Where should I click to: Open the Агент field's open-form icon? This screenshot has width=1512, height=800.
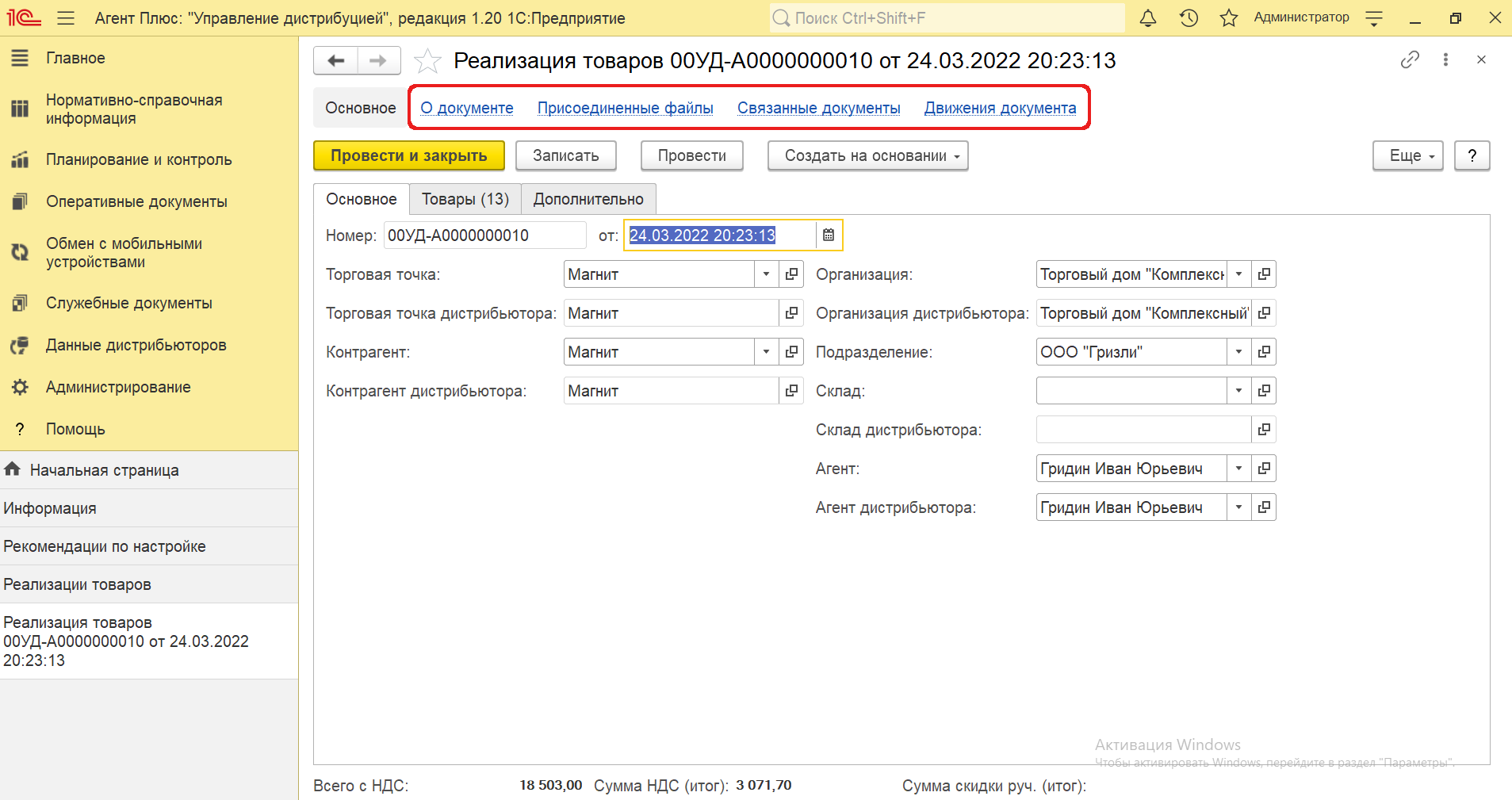coord(1264,469)
